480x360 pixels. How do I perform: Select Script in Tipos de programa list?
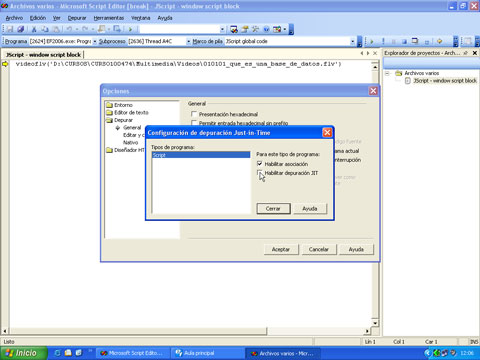click(201, 155)
